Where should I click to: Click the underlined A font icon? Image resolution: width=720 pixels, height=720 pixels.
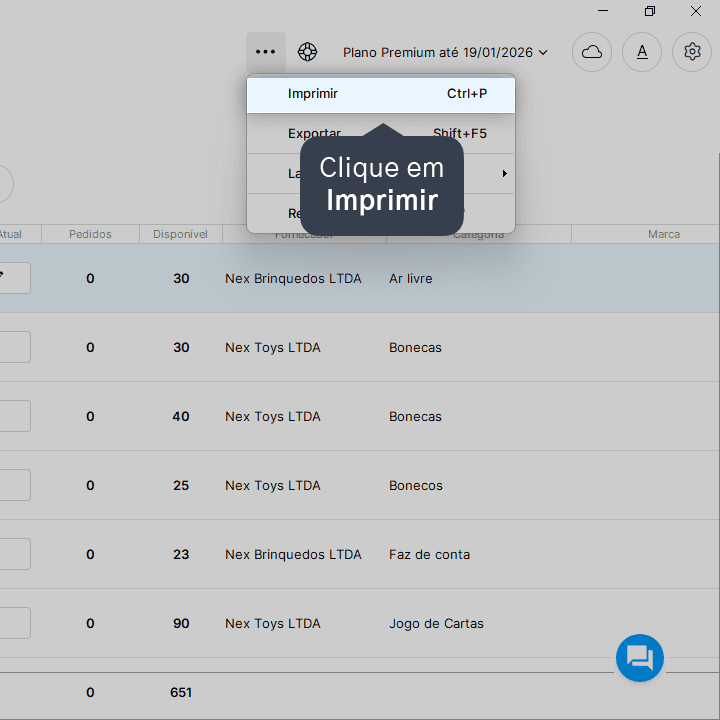(x=641, y=52)
